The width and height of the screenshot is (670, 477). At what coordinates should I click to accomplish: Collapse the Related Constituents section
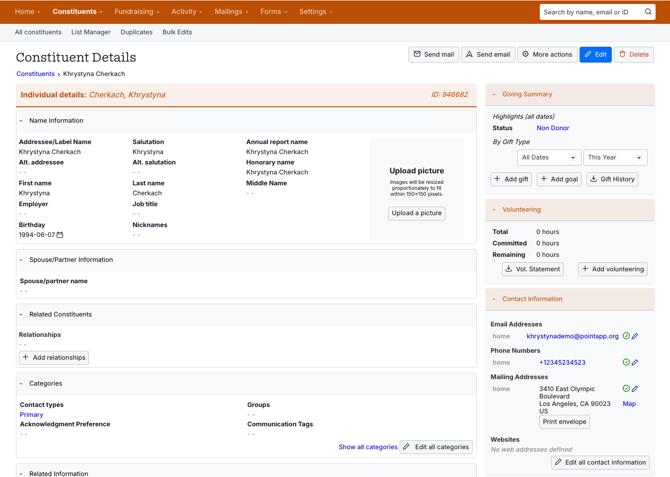coord(21,315)
